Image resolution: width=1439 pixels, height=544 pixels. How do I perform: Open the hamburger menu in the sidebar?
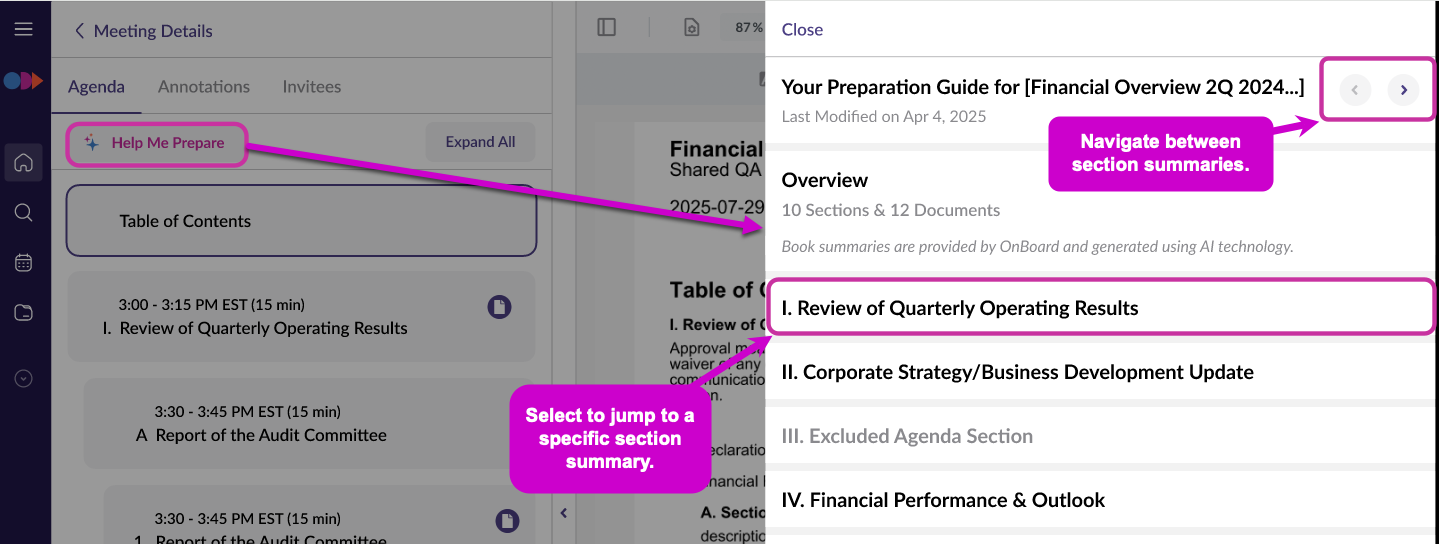click(x=24, y=29)
